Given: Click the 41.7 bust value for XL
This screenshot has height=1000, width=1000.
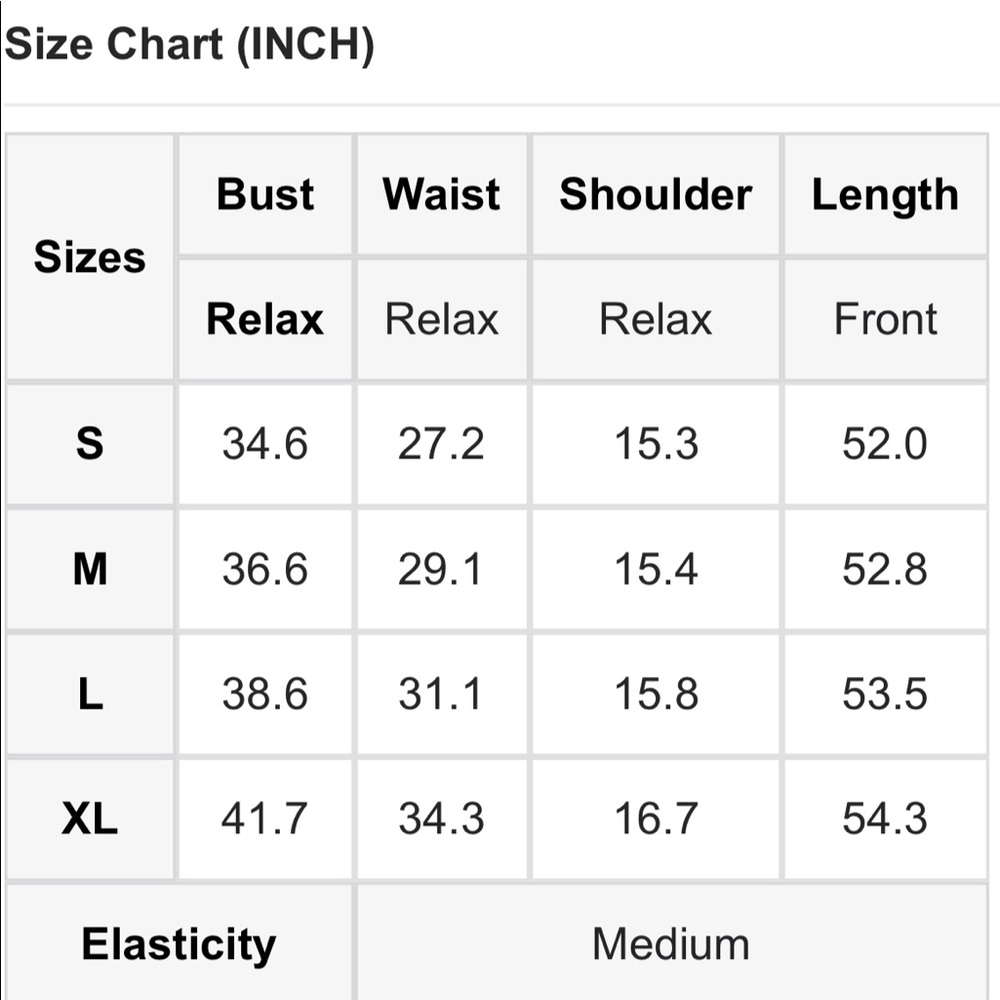Looking at the screenshot, I should point(265,819).
